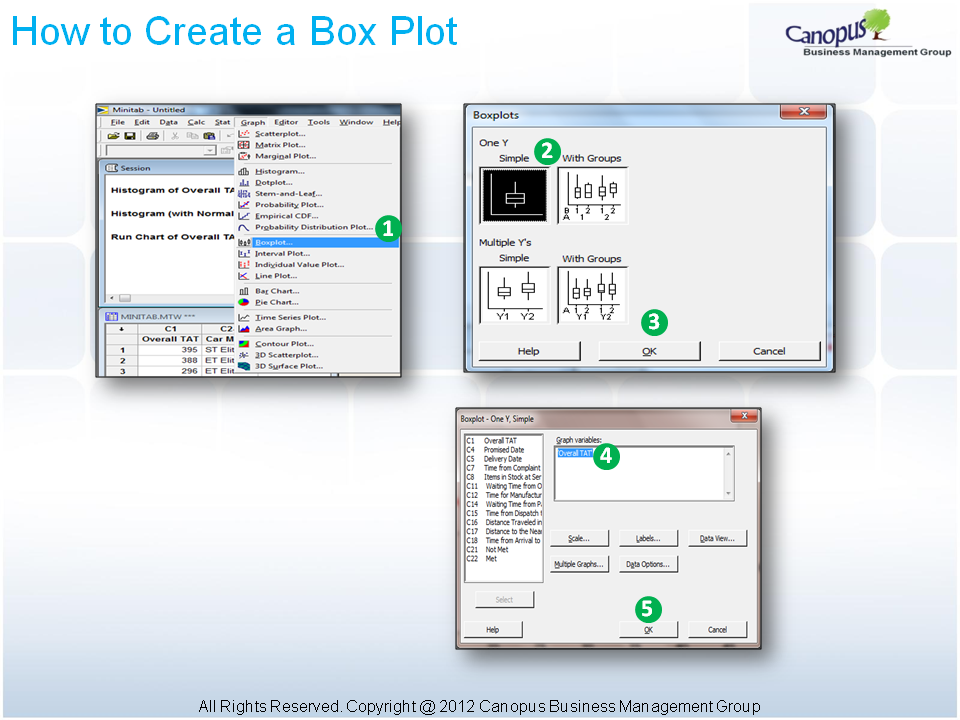Click the Line Plot icon in Graph menu
This screenshot has width=960, height=720.
pos(244,276)
